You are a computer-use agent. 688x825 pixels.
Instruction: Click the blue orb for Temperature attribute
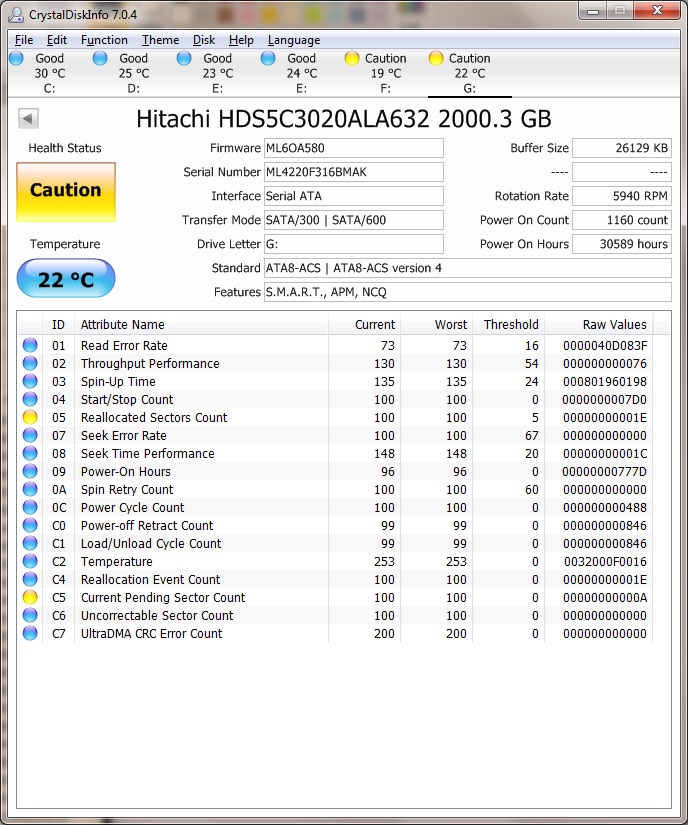(30, 561)
